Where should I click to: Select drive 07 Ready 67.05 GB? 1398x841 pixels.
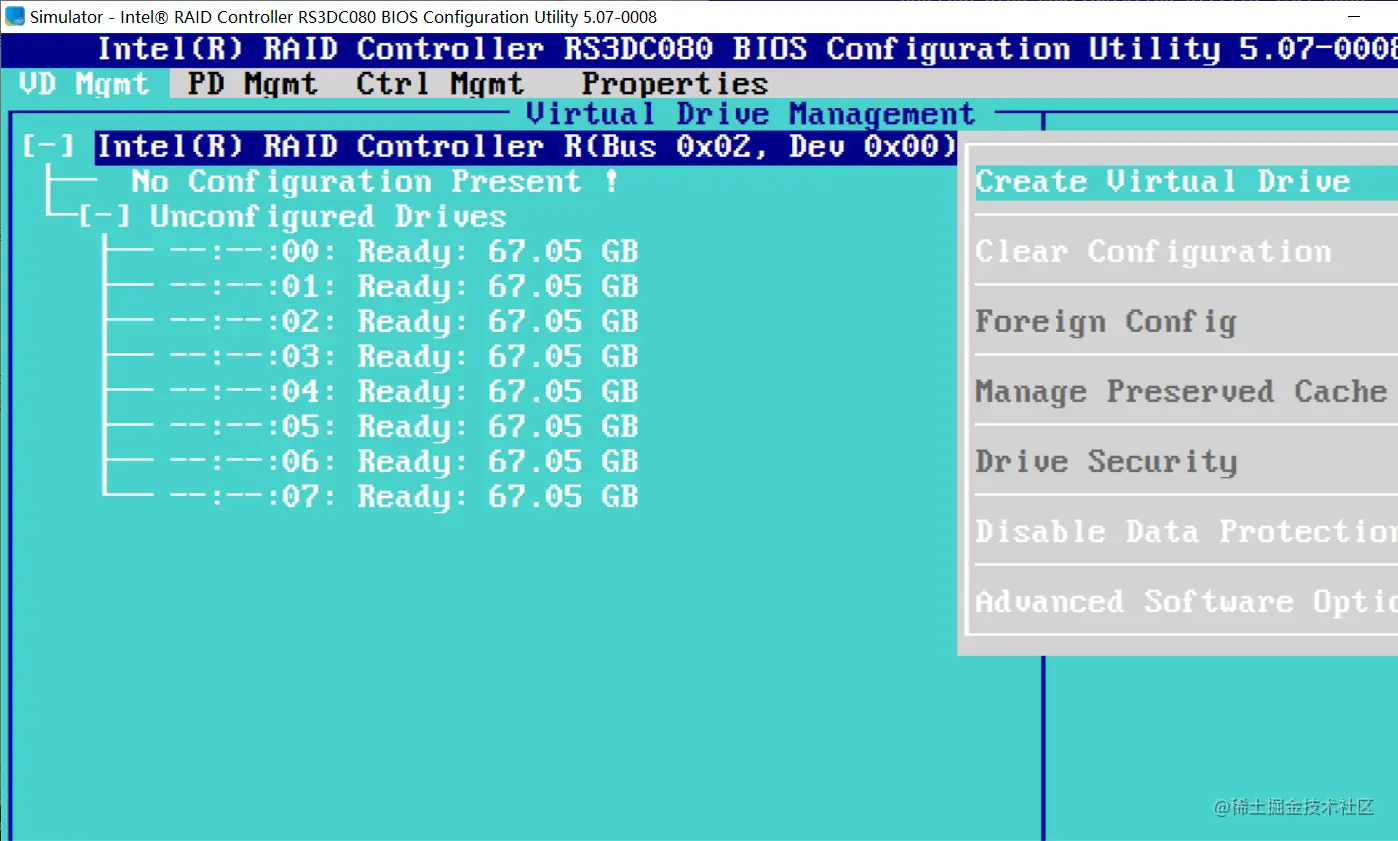(403, 497)
